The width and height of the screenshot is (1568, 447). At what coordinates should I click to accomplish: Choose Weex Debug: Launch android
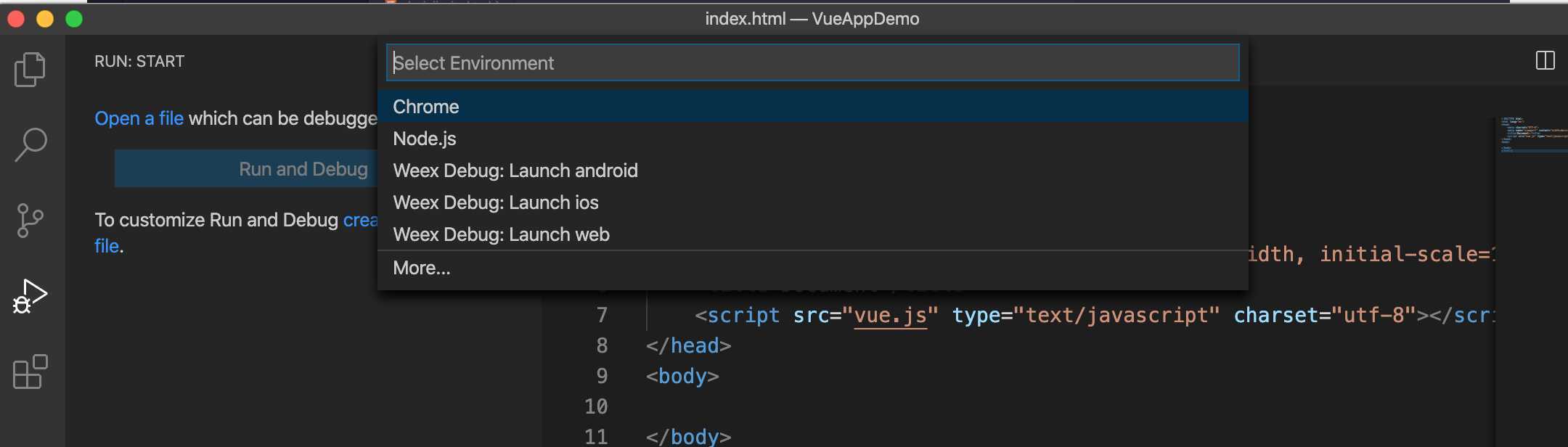[813, 171]
